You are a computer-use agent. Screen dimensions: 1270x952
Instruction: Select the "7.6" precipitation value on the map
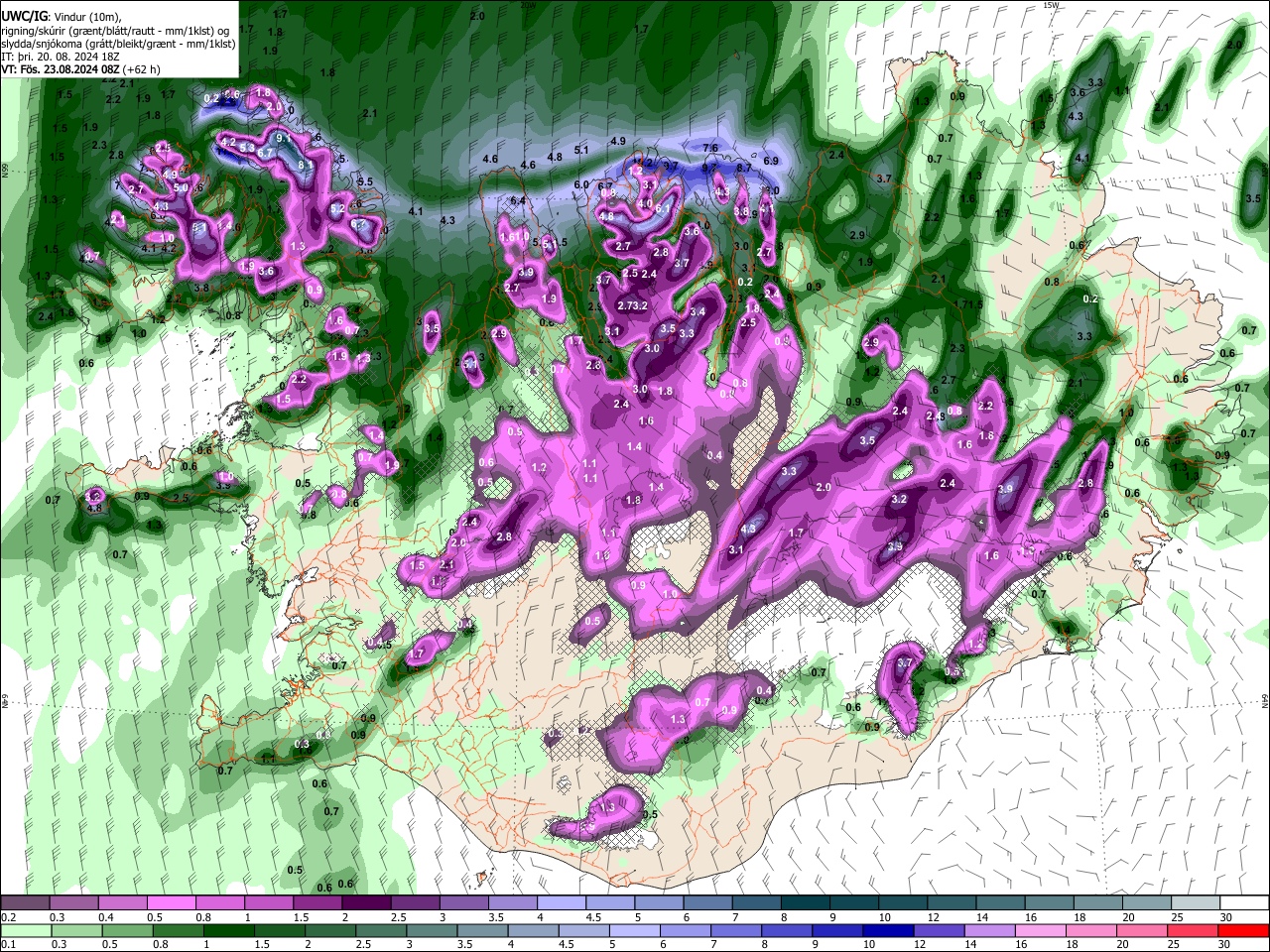(x=710, y=148)
